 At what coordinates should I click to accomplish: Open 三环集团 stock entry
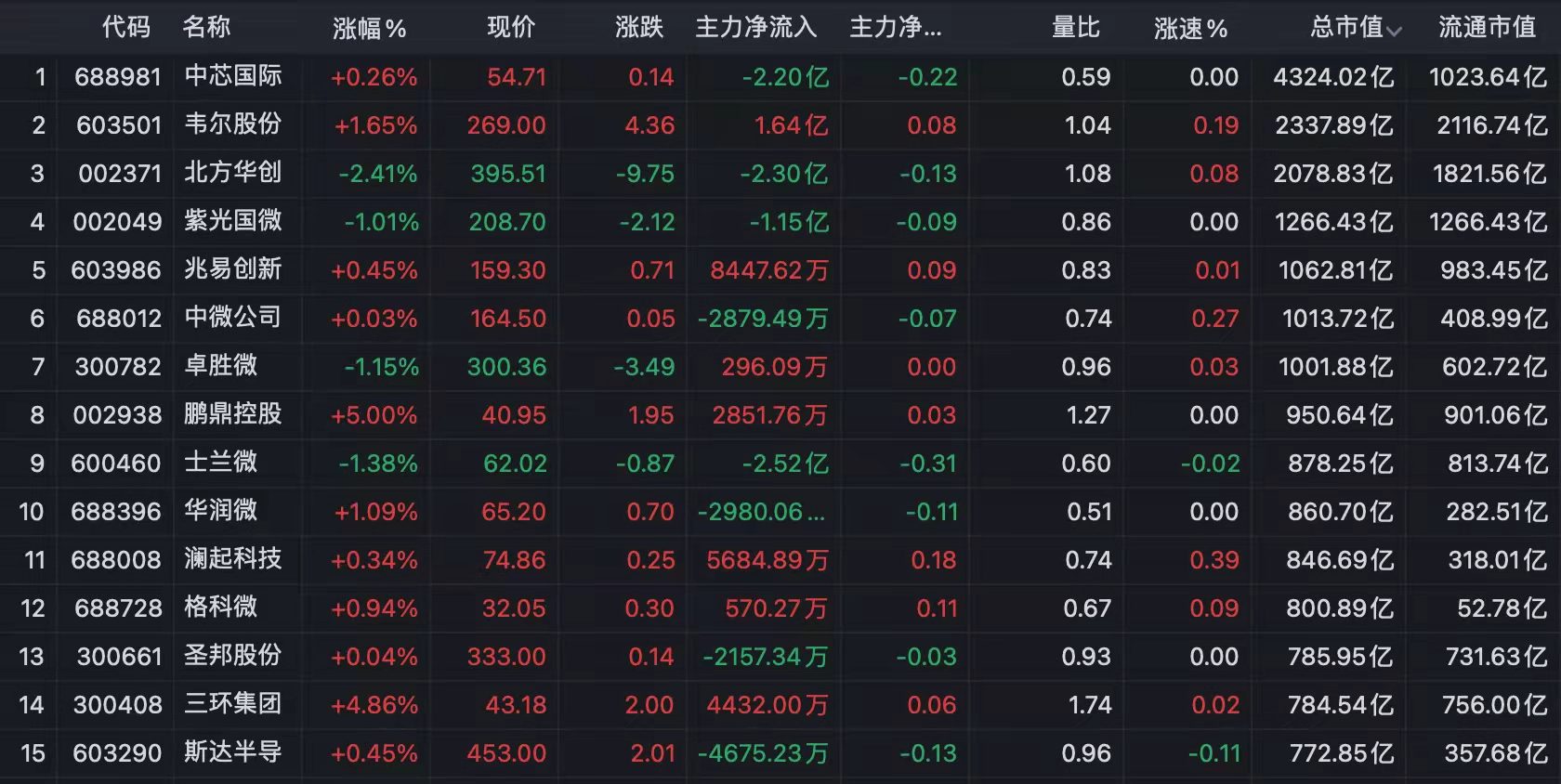point(233,704)
